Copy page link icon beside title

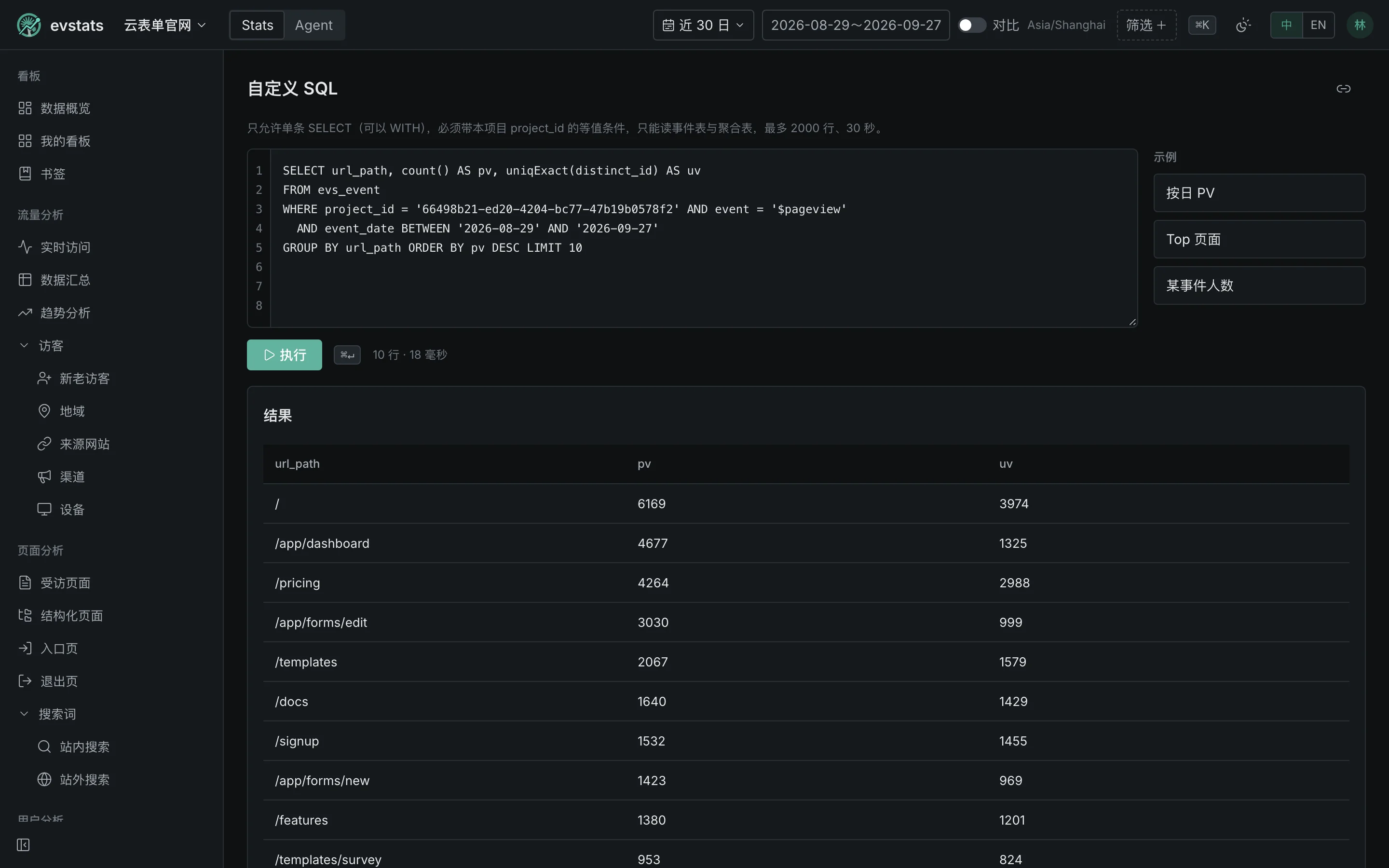pos(1343,88)
